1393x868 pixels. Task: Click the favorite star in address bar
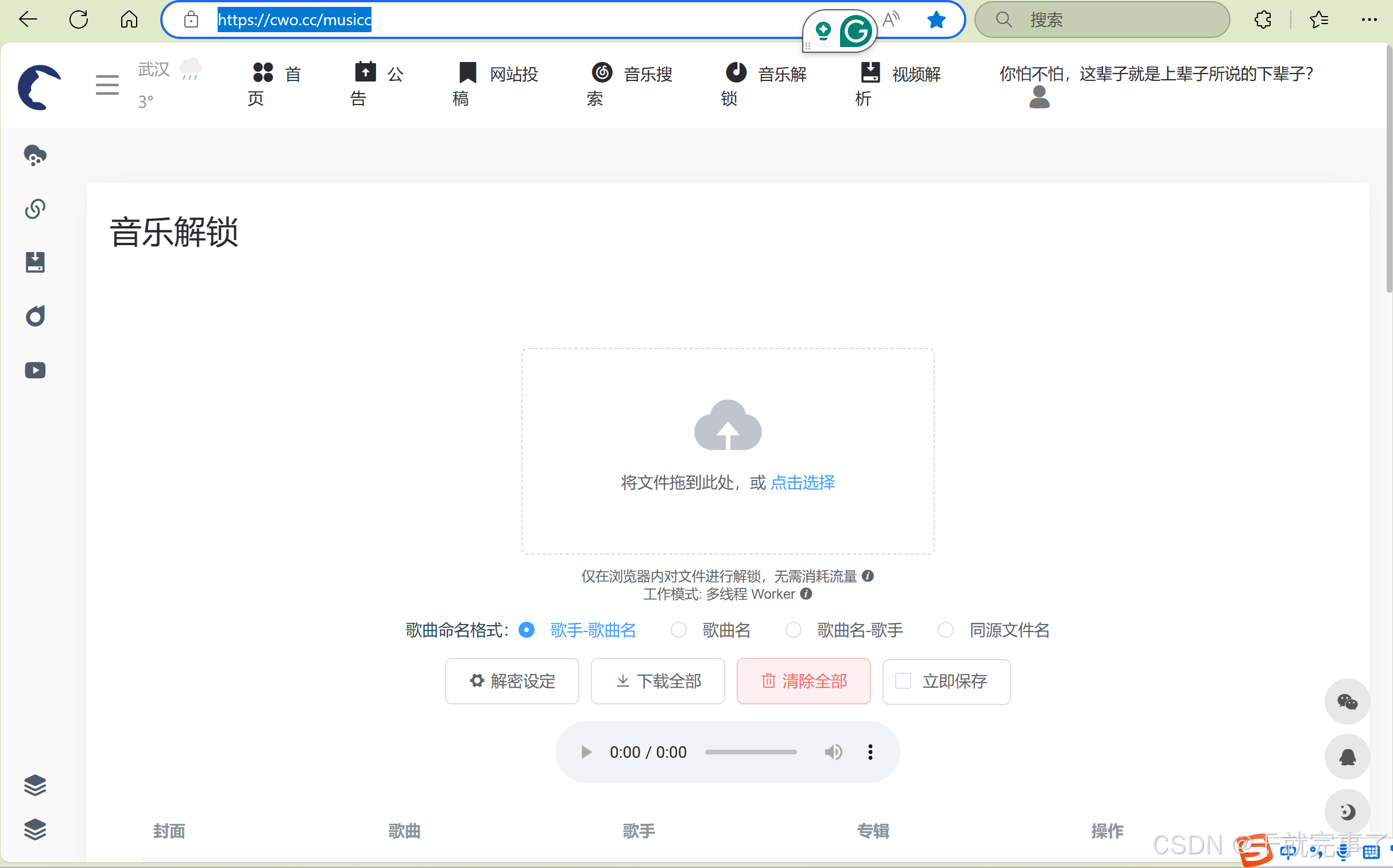coord(936,20)
